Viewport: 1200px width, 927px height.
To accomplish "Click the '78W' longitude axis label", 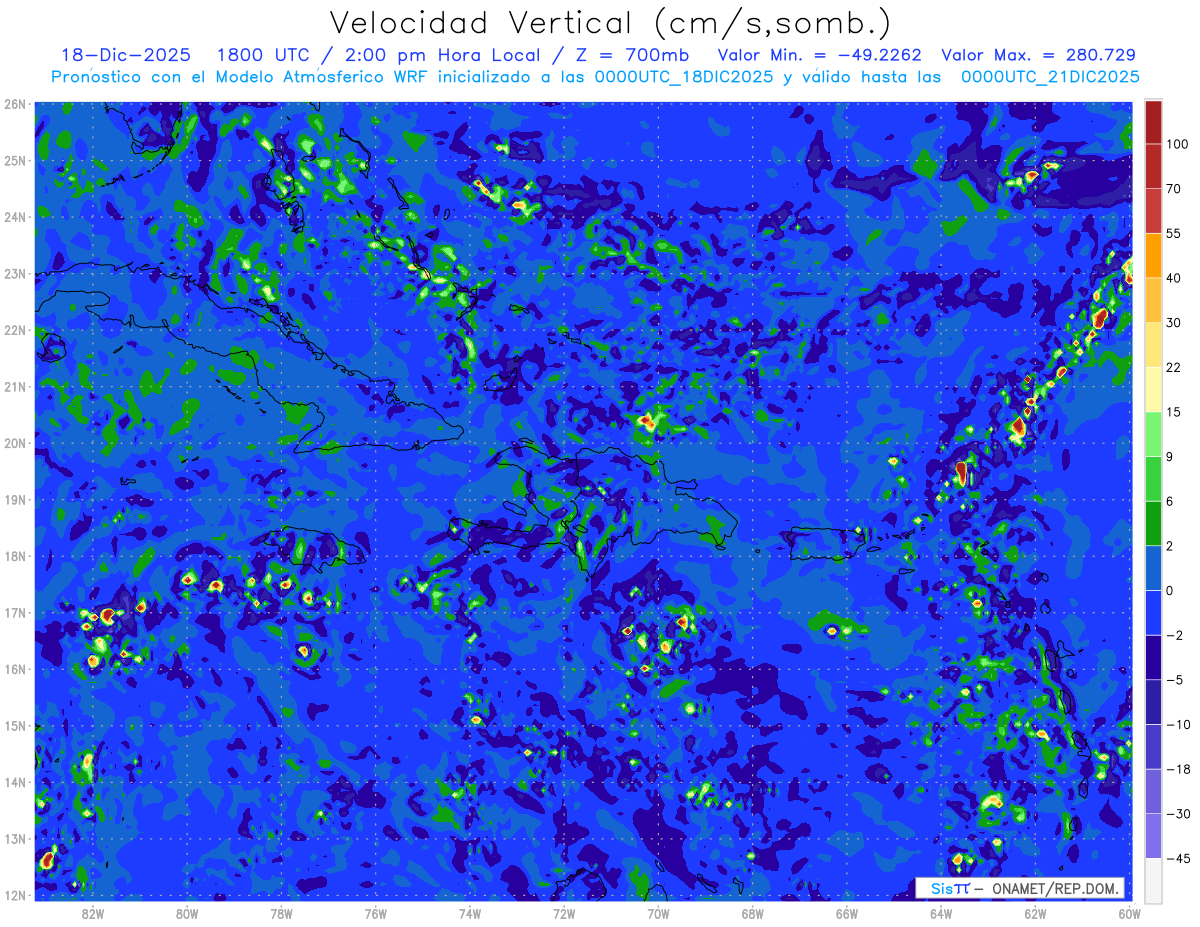I will [x=281, y=913].
